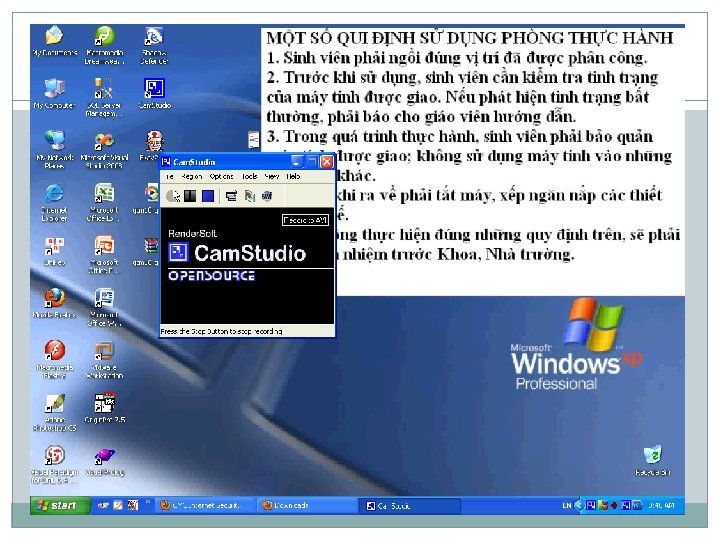Click the 'Record to AVI' label in CamStudio
The image size is (720, 540).
click(x=305, y=220)
